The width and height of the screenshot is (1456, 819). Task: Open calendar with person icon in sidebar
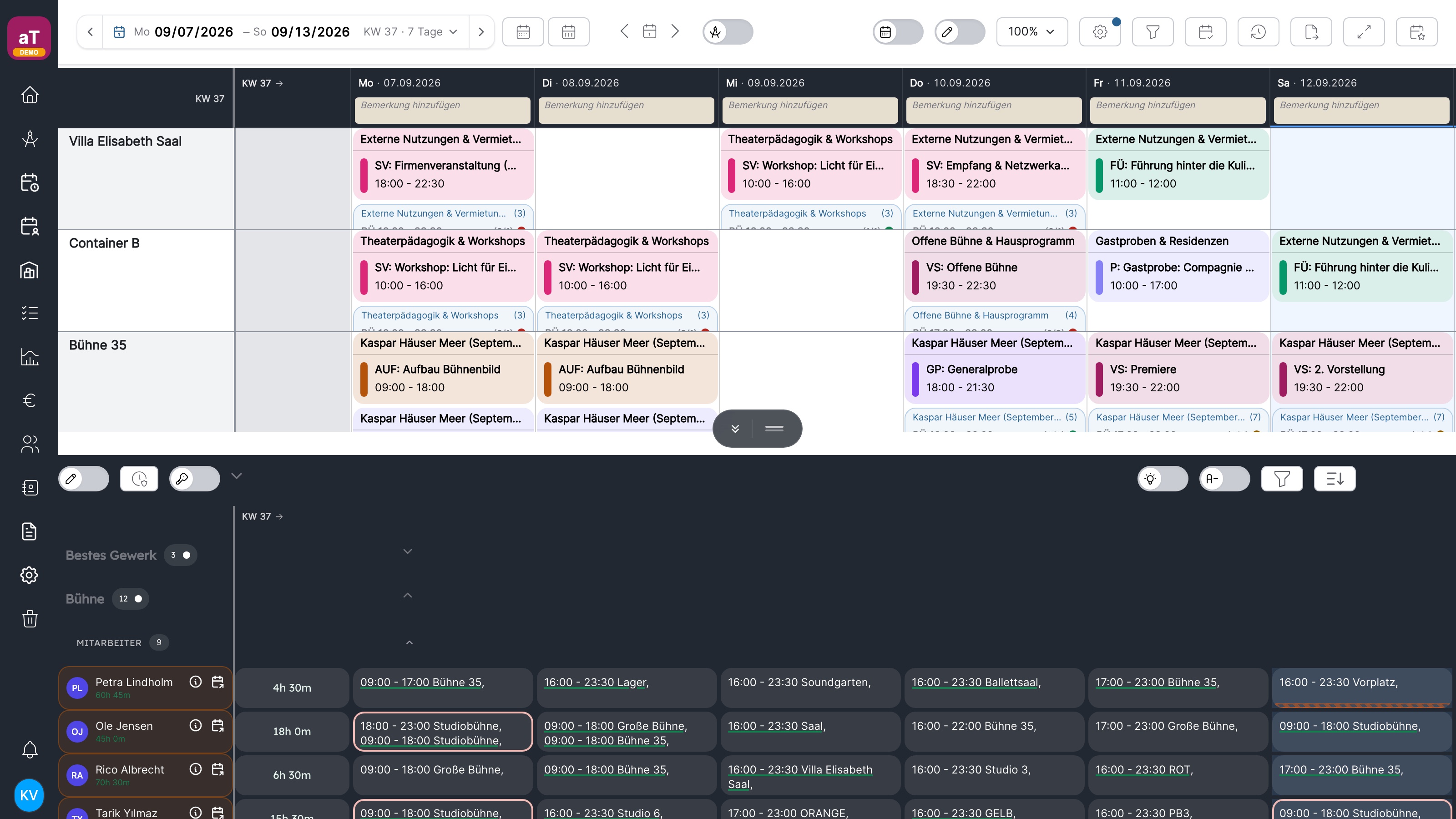click(30, 226)
